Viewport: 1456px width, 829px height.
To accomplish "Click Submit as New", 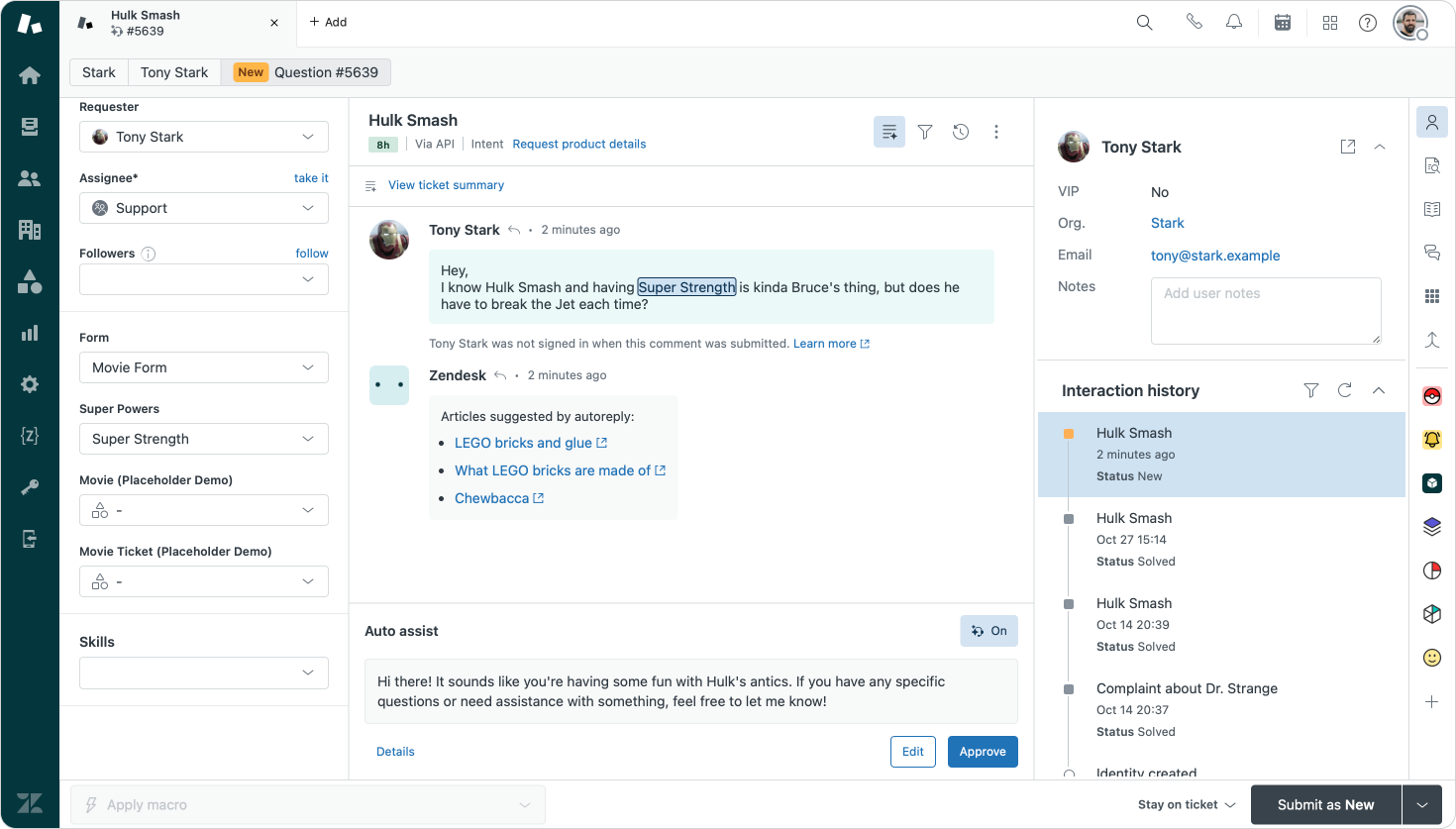I will (1325, 805).
